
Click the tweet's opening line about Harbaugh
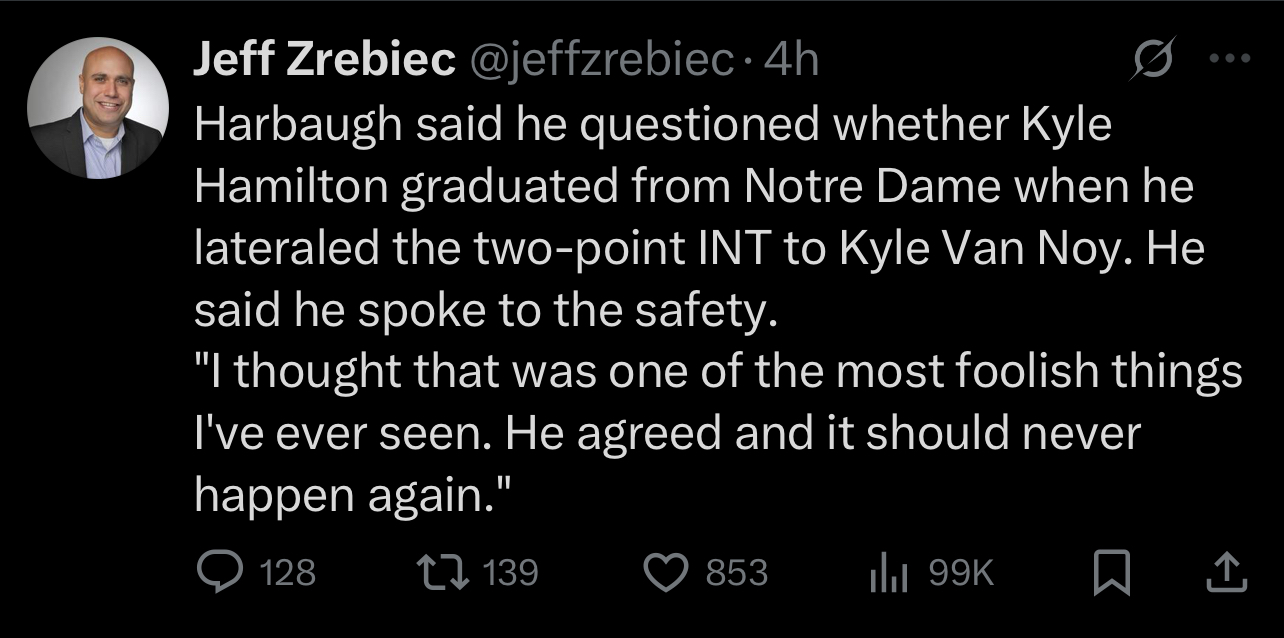click(652, 125)
